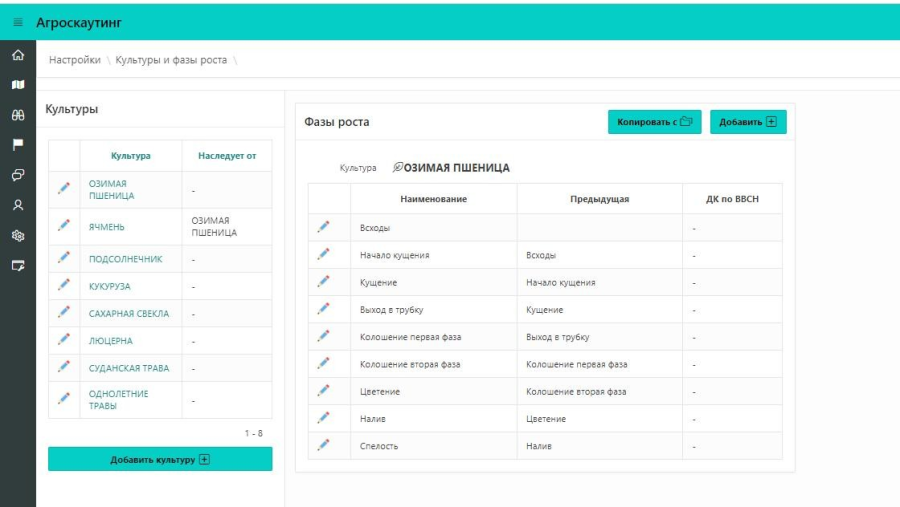Edit the Кущение growth phase row
This screenshot has width=900, height=507.
[x=323, y=282]
